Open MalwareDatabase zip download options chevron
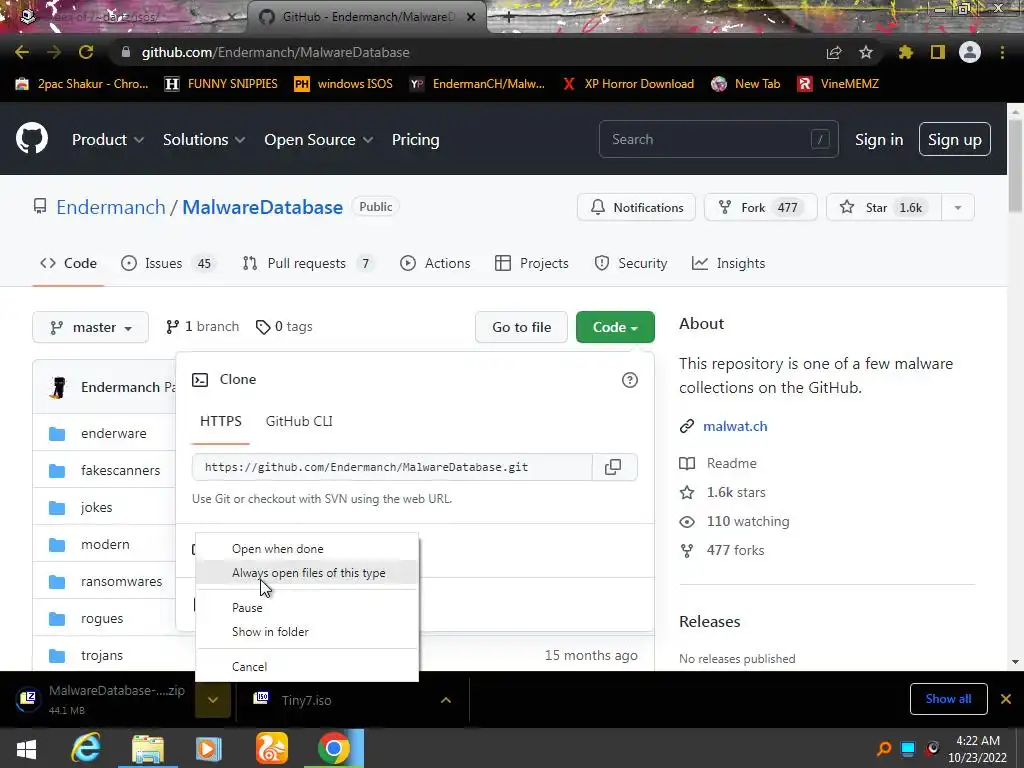 (x=213, y=700)
